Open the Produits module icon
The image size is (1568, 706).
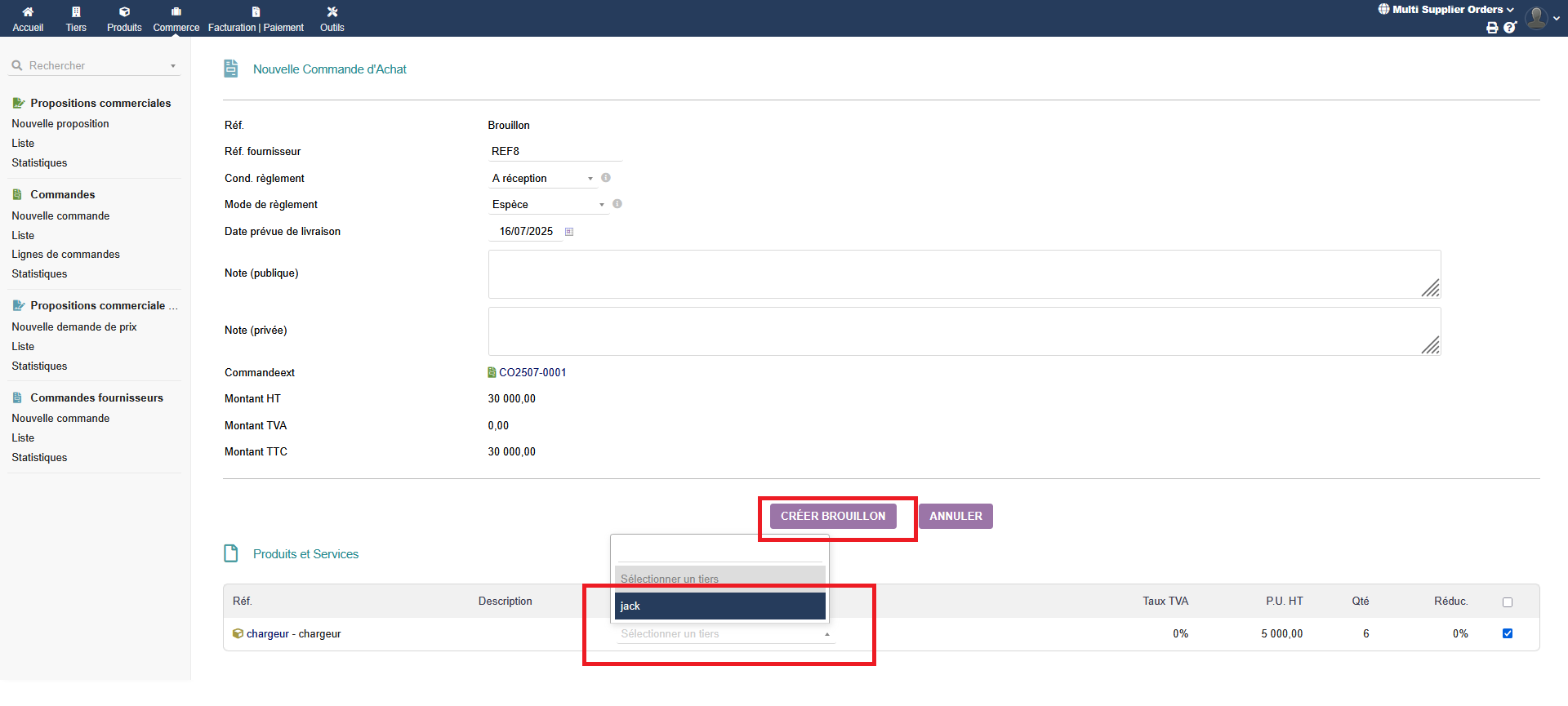(x=124, y=12)
